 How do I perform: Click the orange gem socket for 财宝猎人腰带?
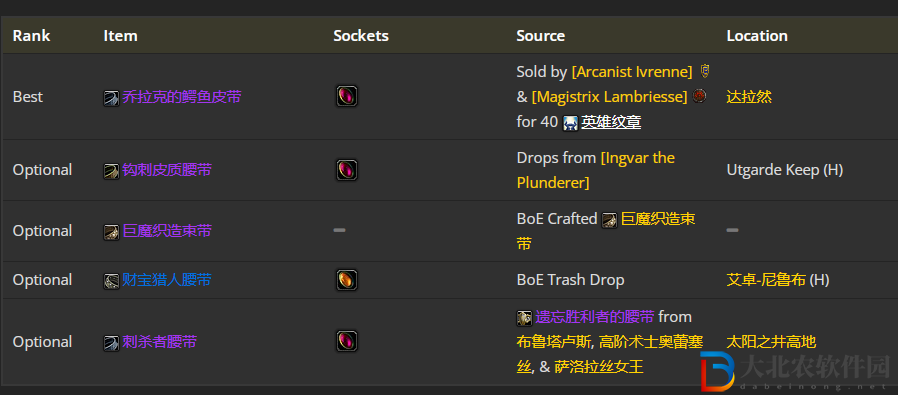(346, 280)
